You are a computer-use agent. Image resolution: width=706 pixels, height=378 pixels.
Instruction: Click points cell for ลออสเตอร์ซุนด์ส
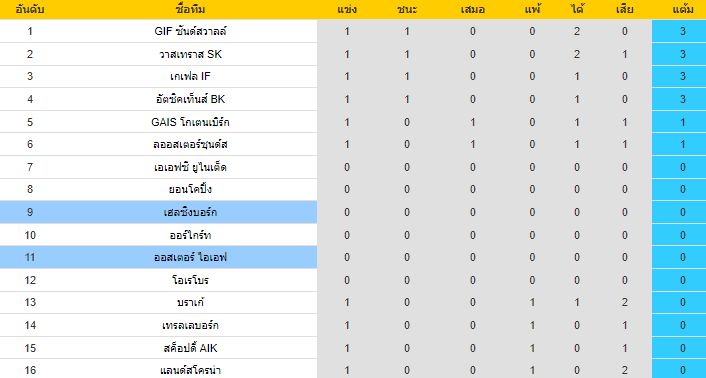pos(679,144)
